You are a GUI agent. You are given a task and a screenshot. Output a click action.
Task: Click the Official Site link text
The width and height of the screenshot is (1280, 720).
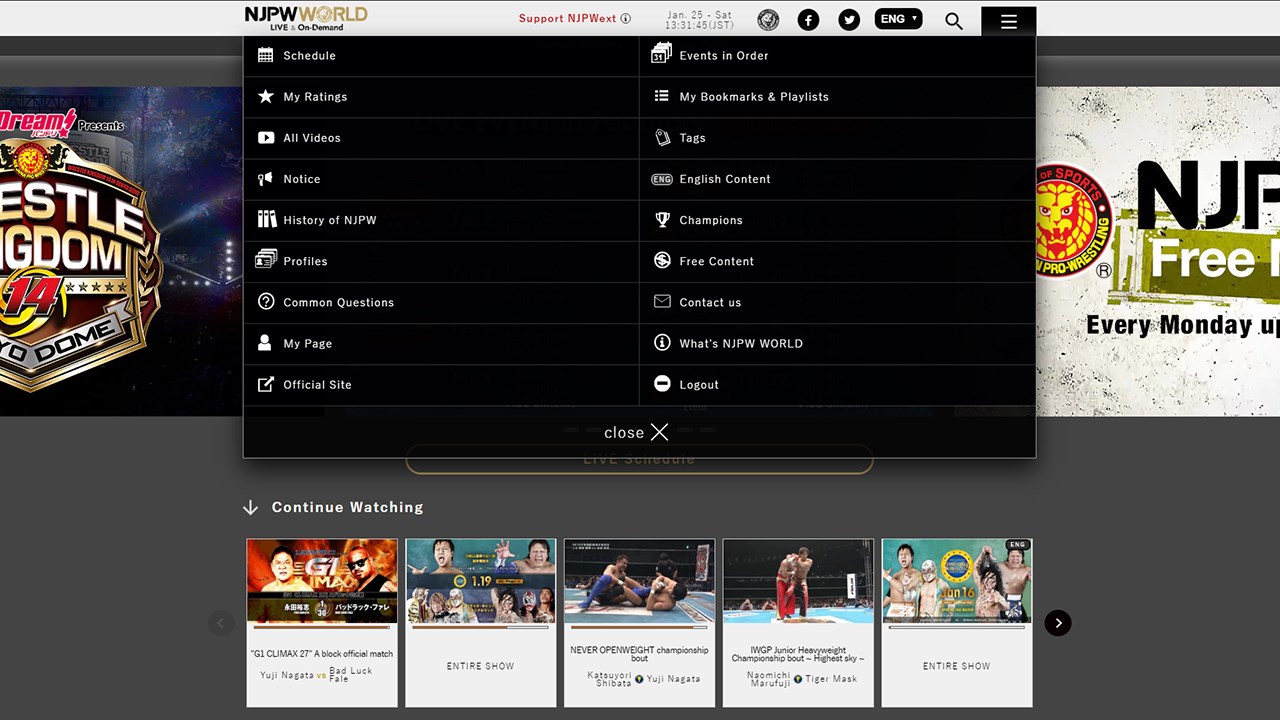point(317,384)
